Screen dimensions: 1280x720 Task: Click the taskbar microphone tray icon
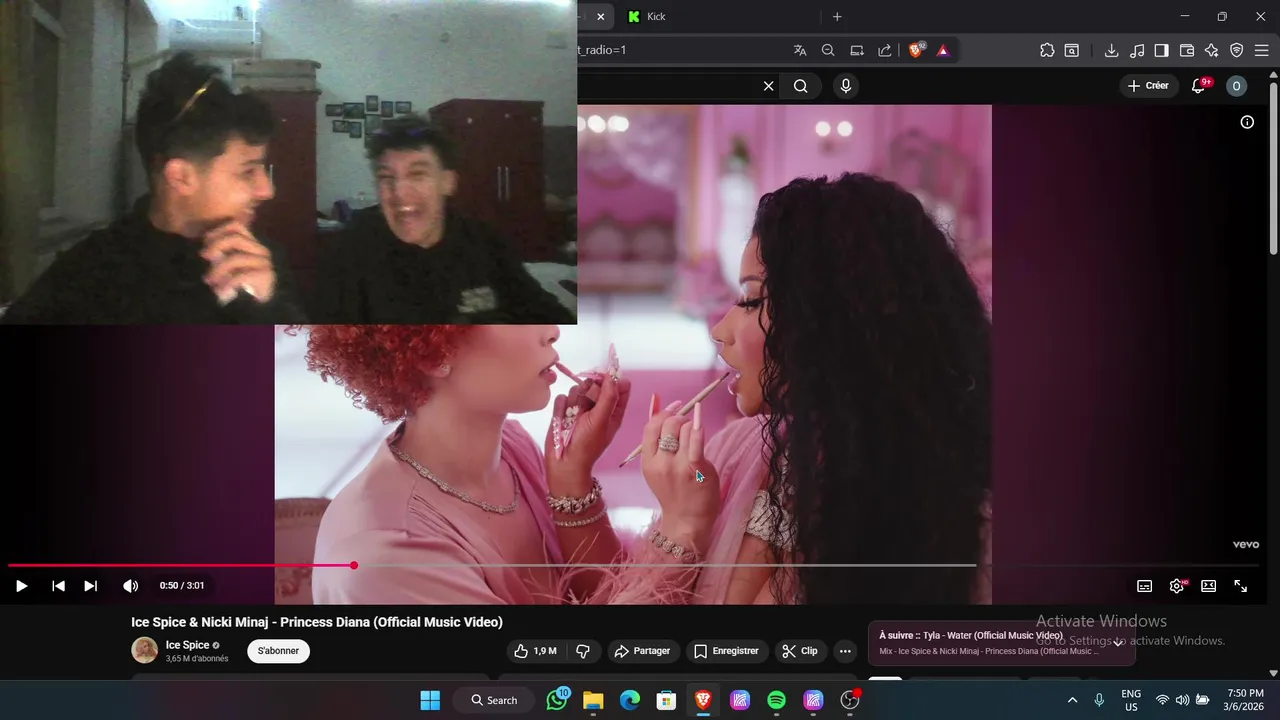(1099, 700)
